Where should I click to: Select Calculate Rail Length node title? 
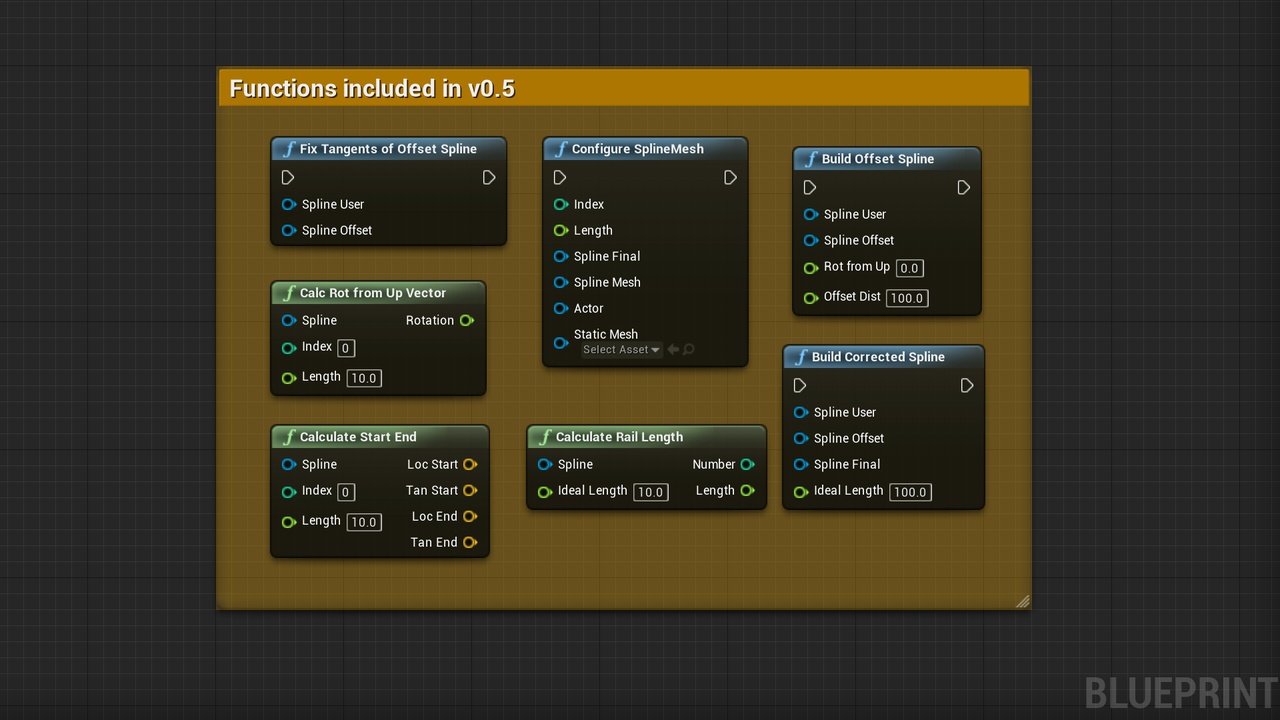(x=619, y=437)
